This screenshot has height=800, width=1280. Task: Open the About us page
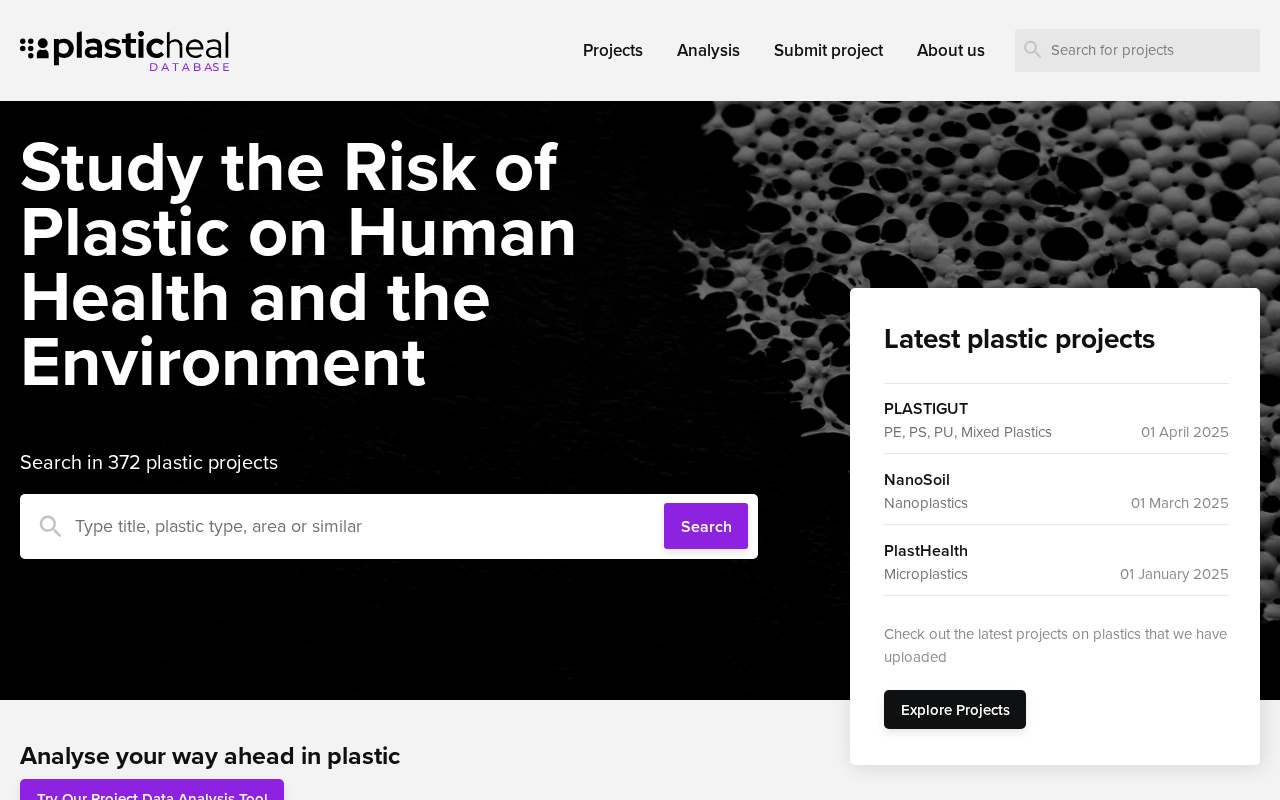tap(950, 50)
